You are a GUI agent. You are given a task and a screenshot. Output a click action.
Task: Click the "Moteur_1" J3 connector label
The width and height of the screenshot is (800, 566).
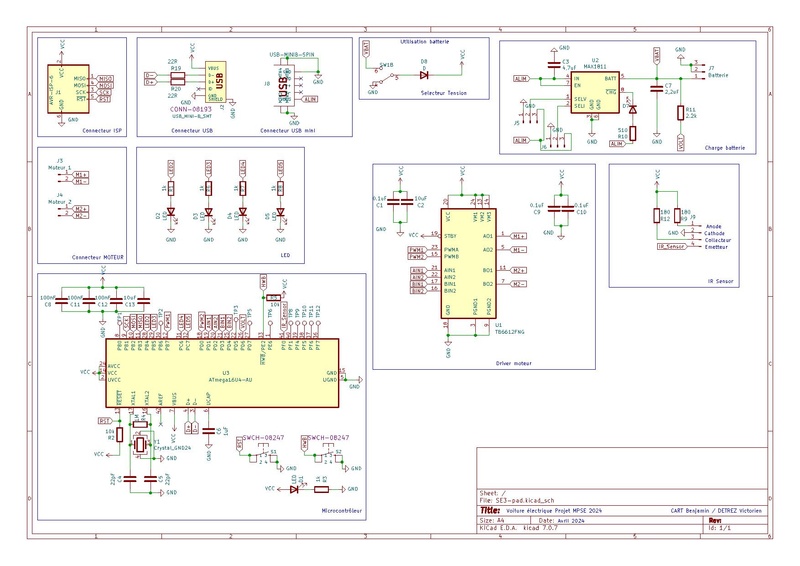click(x=60, y=168)
